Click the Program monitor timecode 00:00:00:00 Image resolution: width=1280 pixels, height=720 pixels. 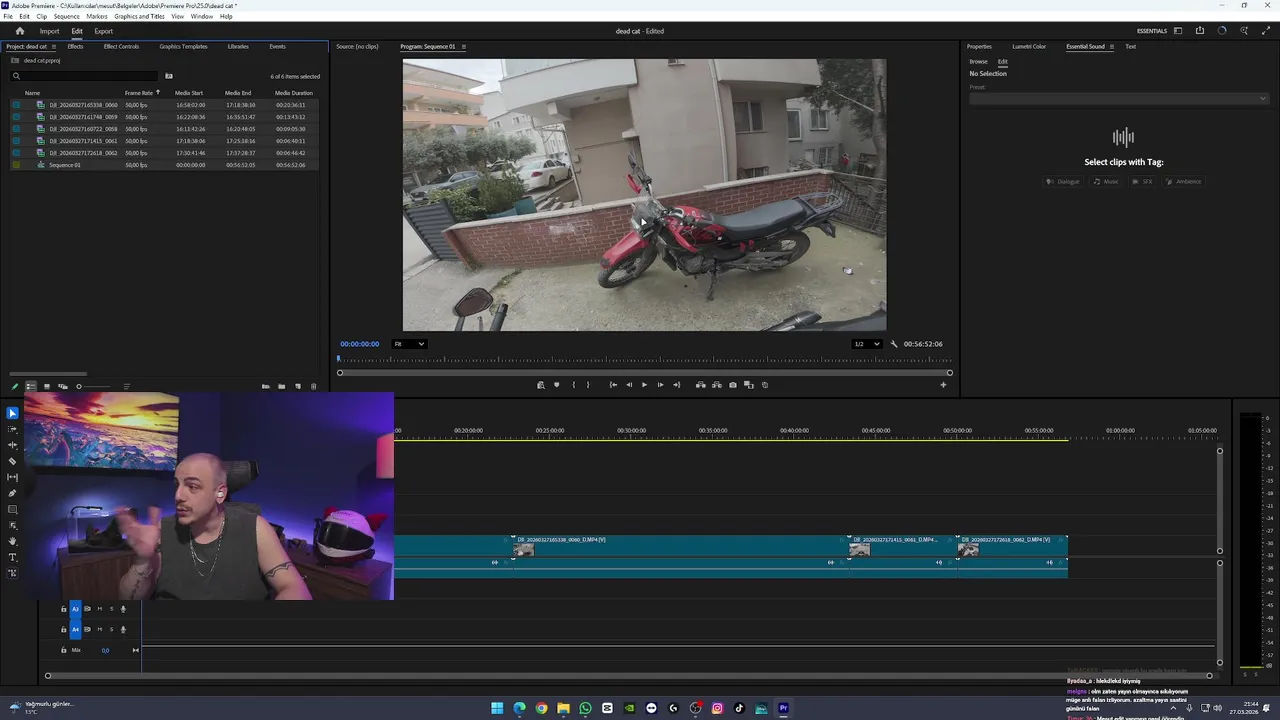(x=360, y=344)
